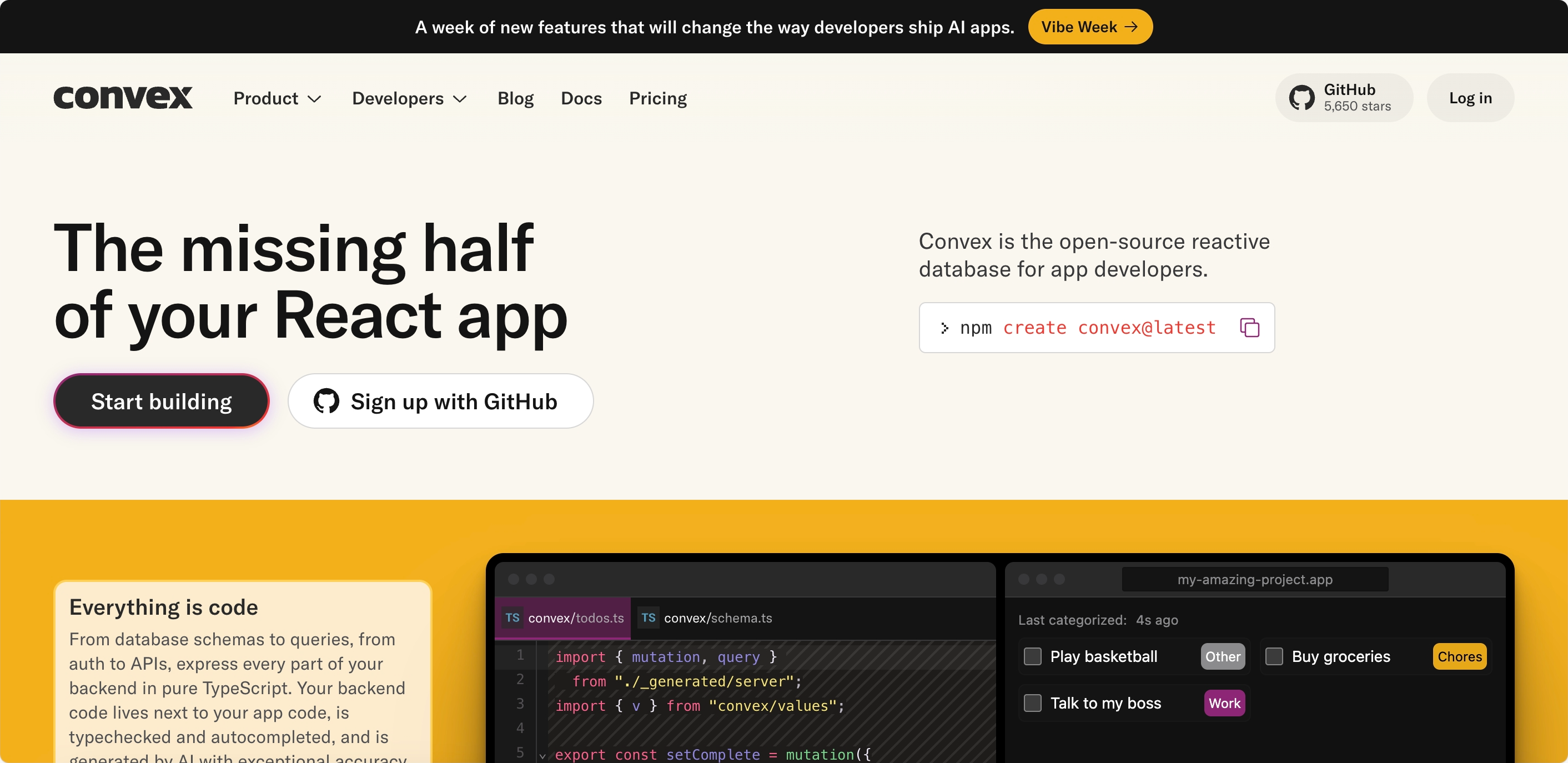Click the 'Last categorized: 4s ago' text
1568x763 pixels.
click(1098, 620)
